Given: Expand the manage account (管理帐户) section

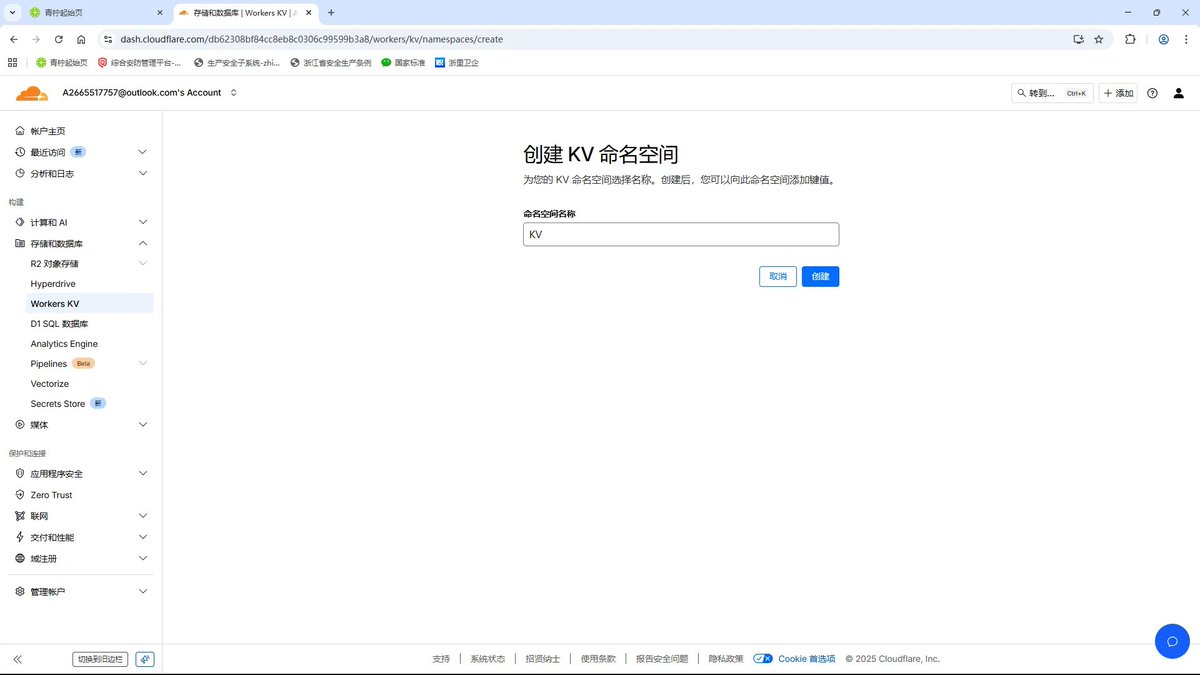Looking at the screenshot, I should coord(142,591).
